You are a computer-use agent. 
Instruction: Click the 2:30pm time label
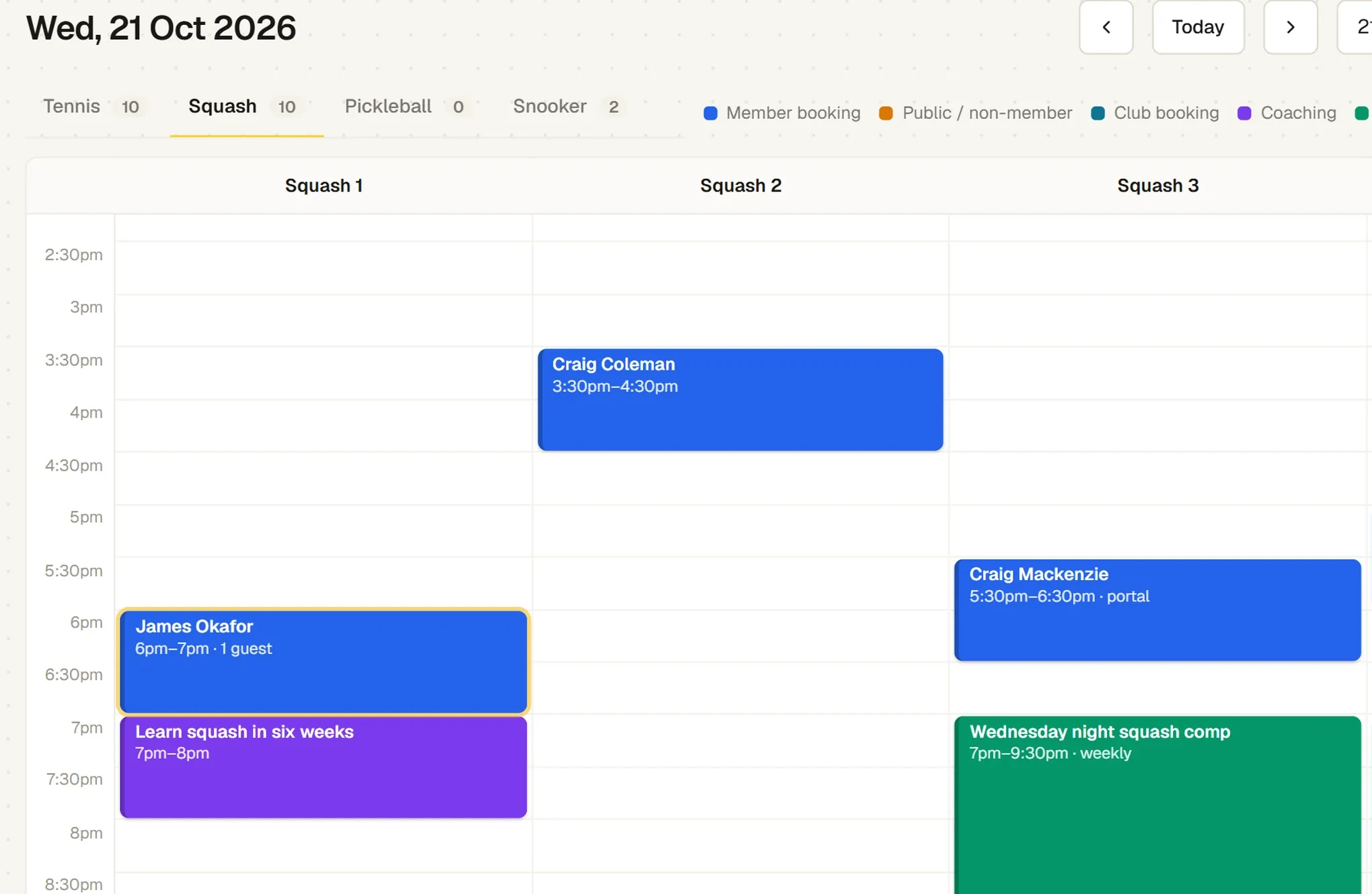pos(73,255)
